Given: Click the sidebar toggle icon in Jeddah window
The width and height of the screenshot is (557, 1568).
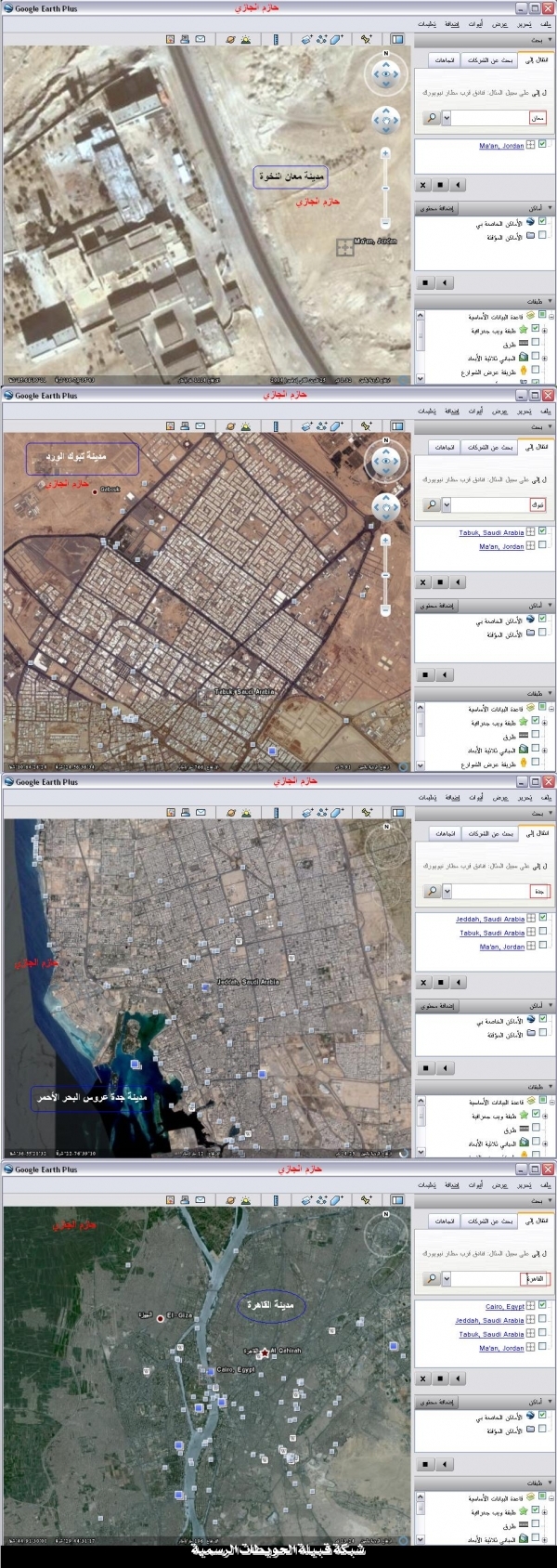Looking at the screenshot, I should (397, 812).
